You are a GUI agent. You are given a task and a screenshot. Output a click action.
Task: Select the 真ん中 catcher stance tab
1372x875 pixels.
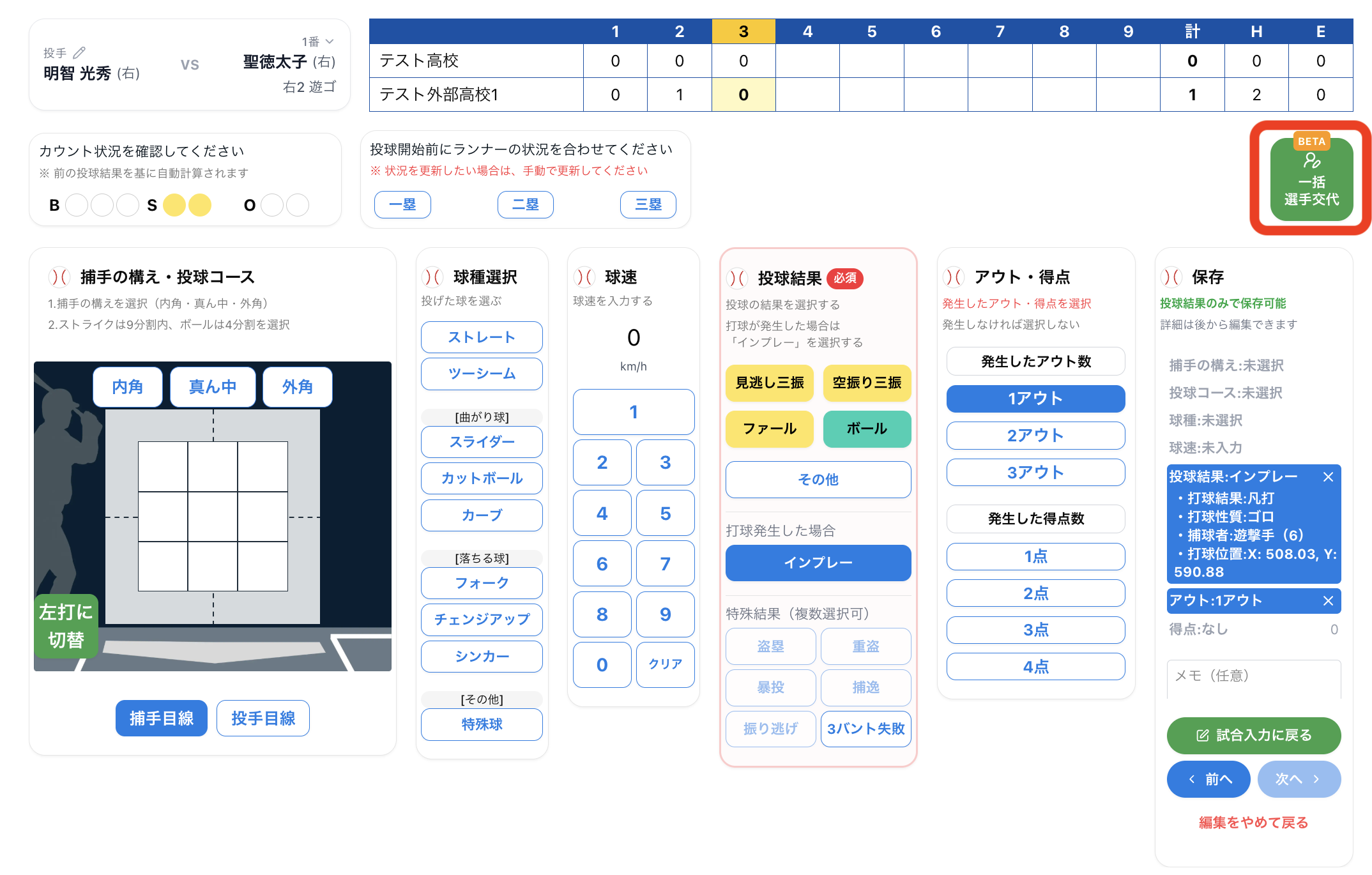pos(213,387)
